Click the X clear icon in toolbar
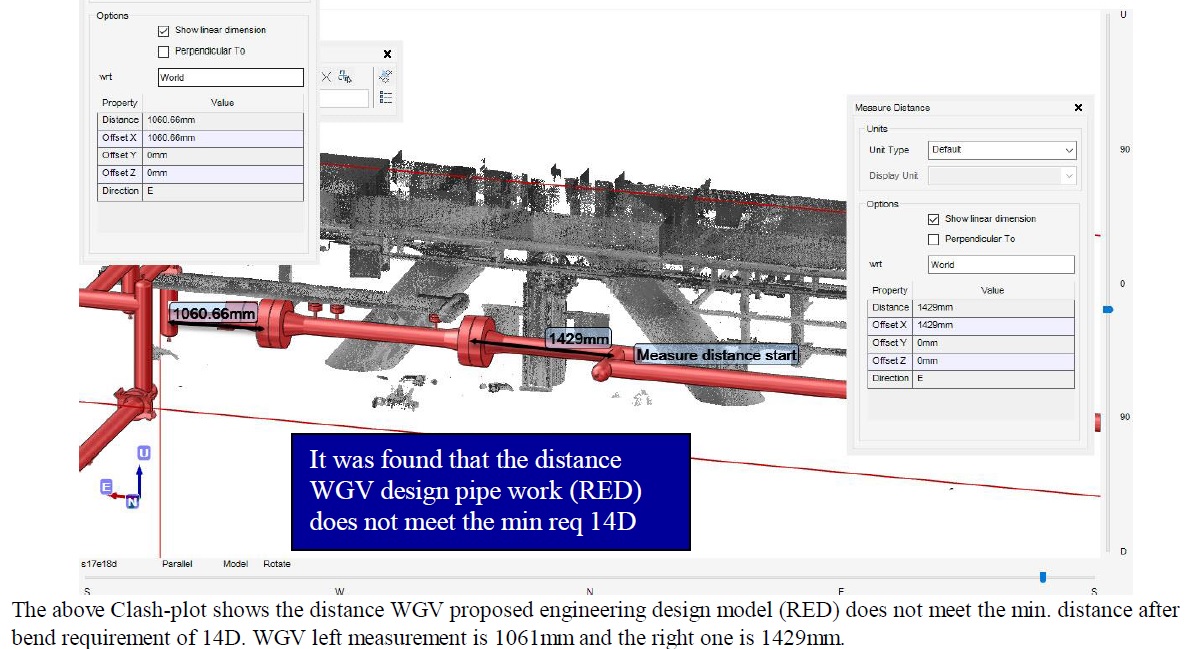The image size is (1192, 649). coord(326,77)
